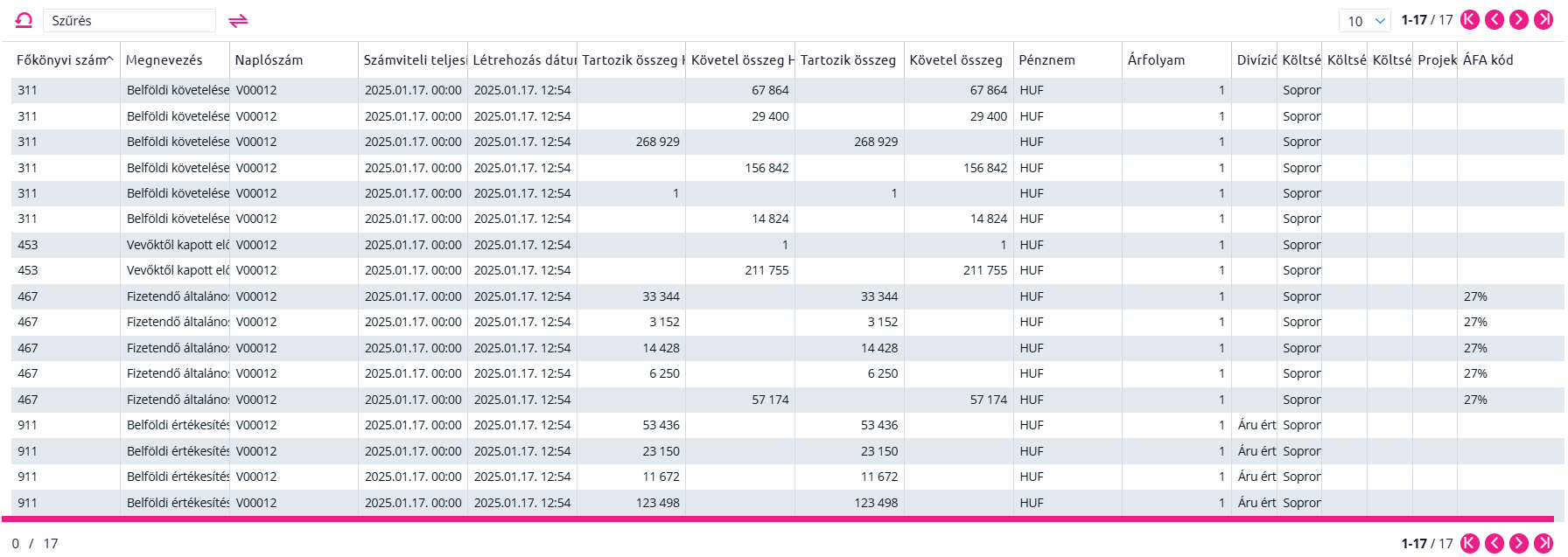
Task: Click the pink refresh/reset icon
Action: click(24, 20)
